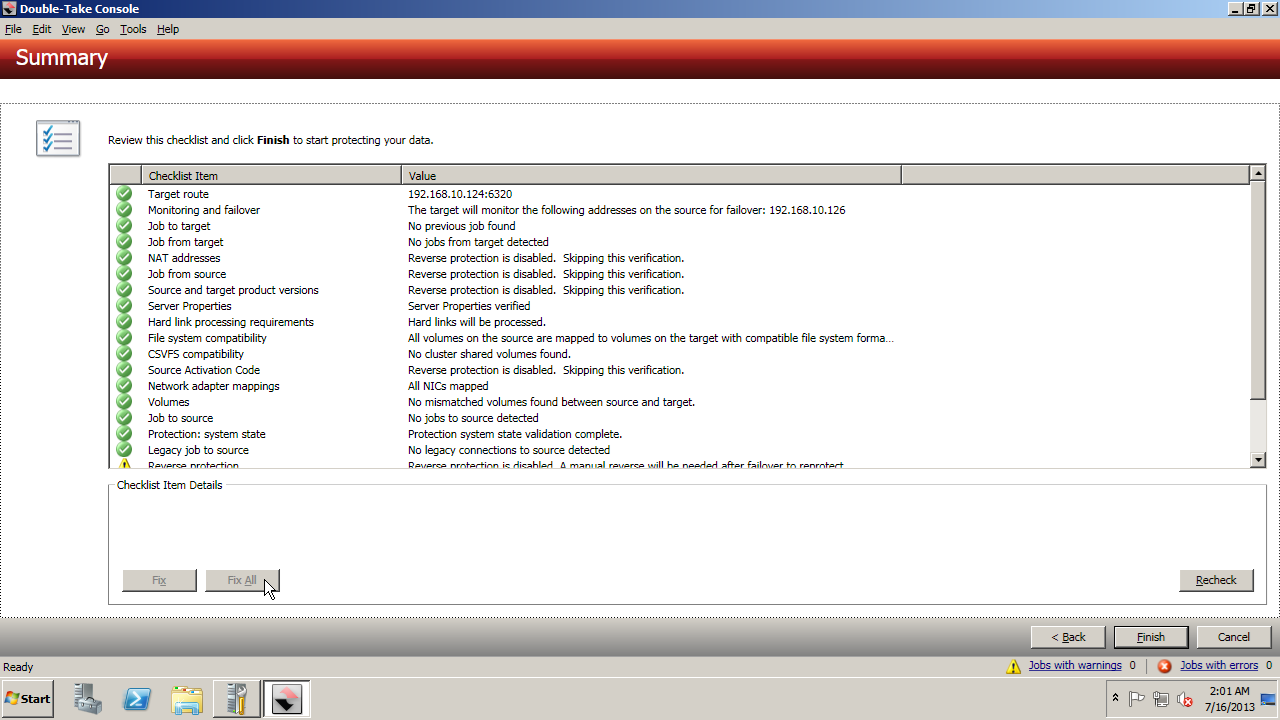Click check icon for Network adapter mappings
The width and height of the screenshot is (1280, 720).
pyautogui.click(x=124, y=386)
